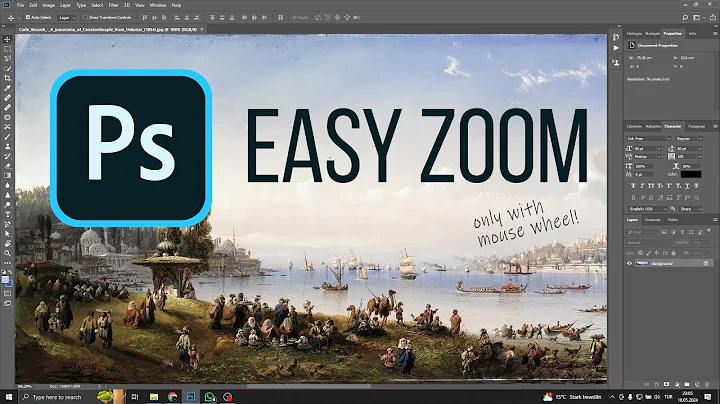Viewport: 720px width, 404px height.
Task: Click the 3D orbit mode icon
Action: (318, 17)
